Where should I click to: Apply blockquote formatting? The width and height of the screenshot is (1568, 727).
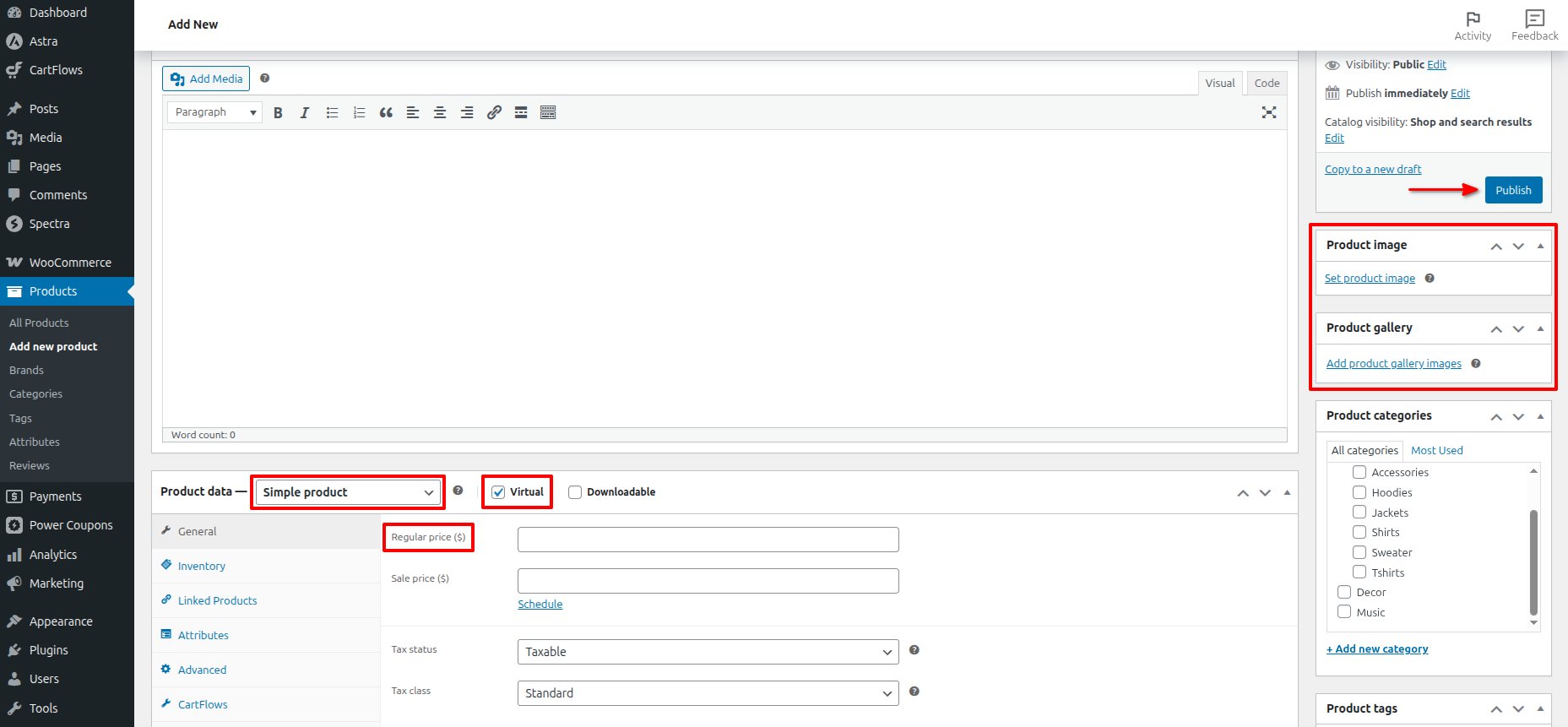(386, 112)
